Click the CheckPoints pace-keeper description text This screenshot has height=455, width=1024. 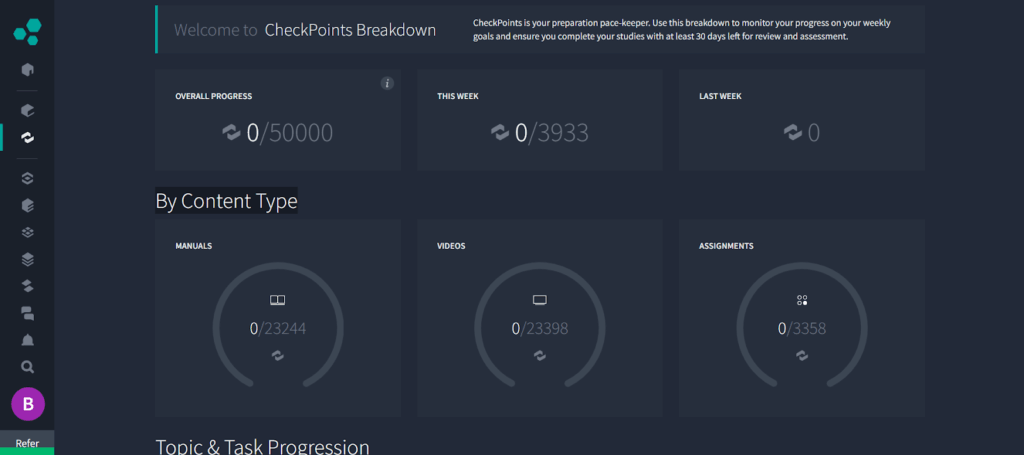682,30
